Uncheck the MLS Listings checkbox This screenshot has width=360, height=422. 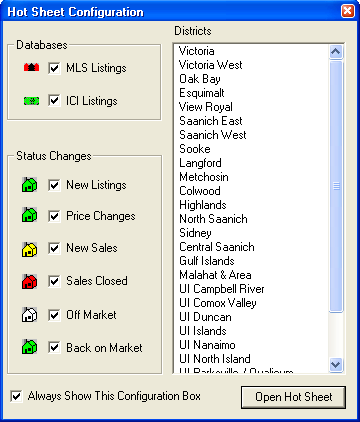[54, 68]
